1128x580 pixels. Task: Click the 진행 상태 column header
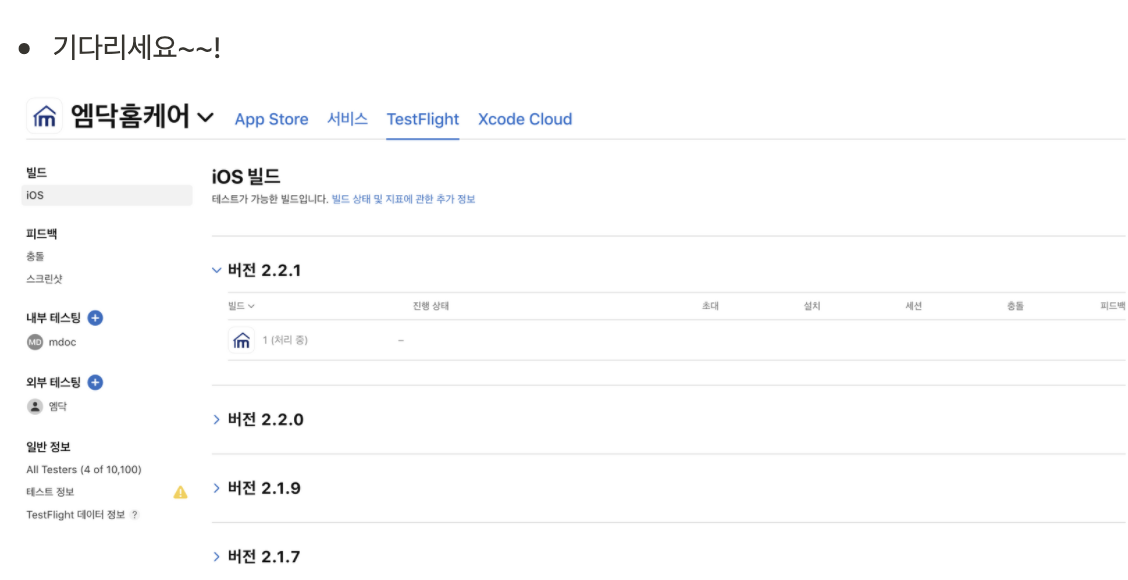tap(431, 306)
